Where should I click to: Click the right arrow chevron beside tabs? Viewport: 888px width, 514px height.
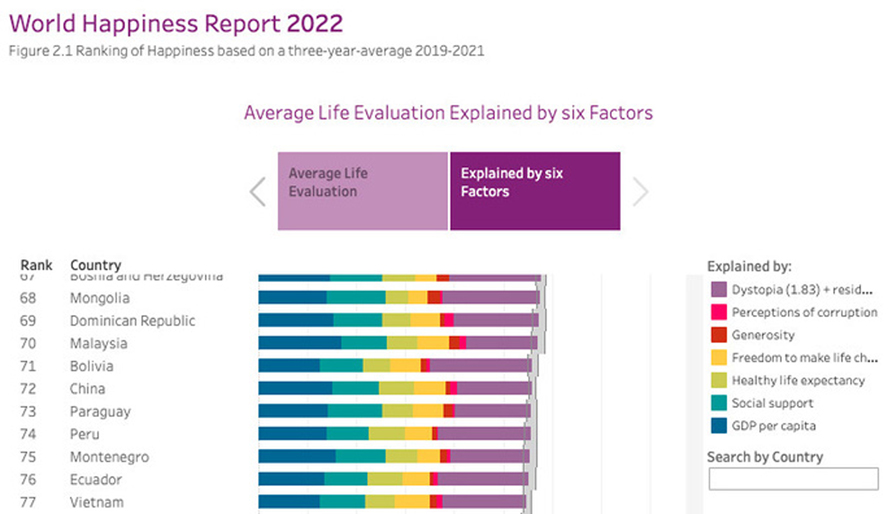pyautogui.click(x=640, y=192)
